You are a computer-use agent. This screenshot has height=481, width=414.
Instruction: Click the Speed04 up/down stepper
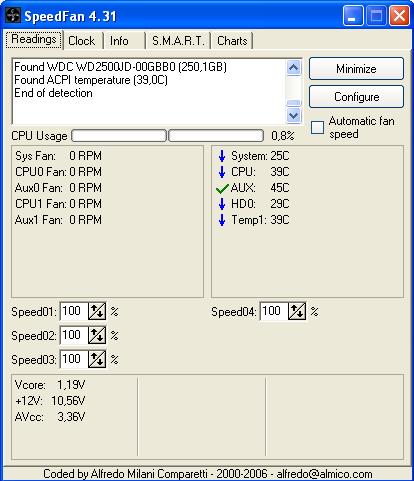pyautogui.click(x=297, y=311)
